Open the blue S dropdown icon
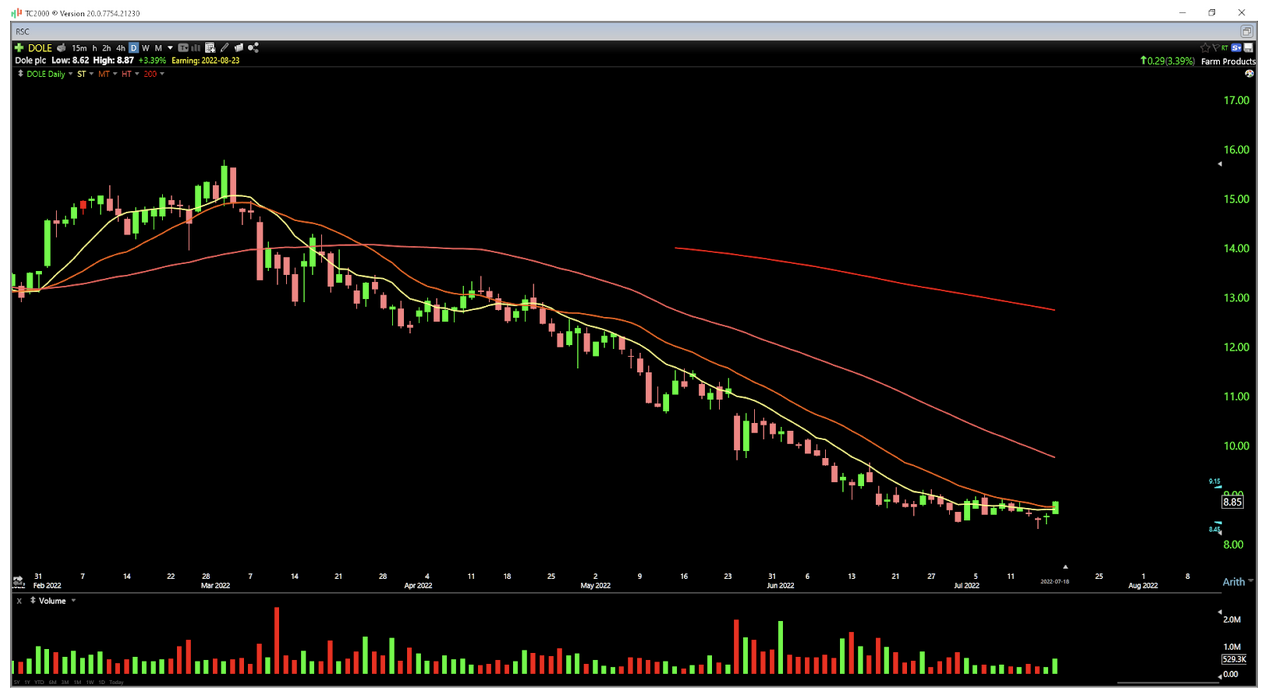The width and height of the screenshot is (1266, 696). point(1237,47)
